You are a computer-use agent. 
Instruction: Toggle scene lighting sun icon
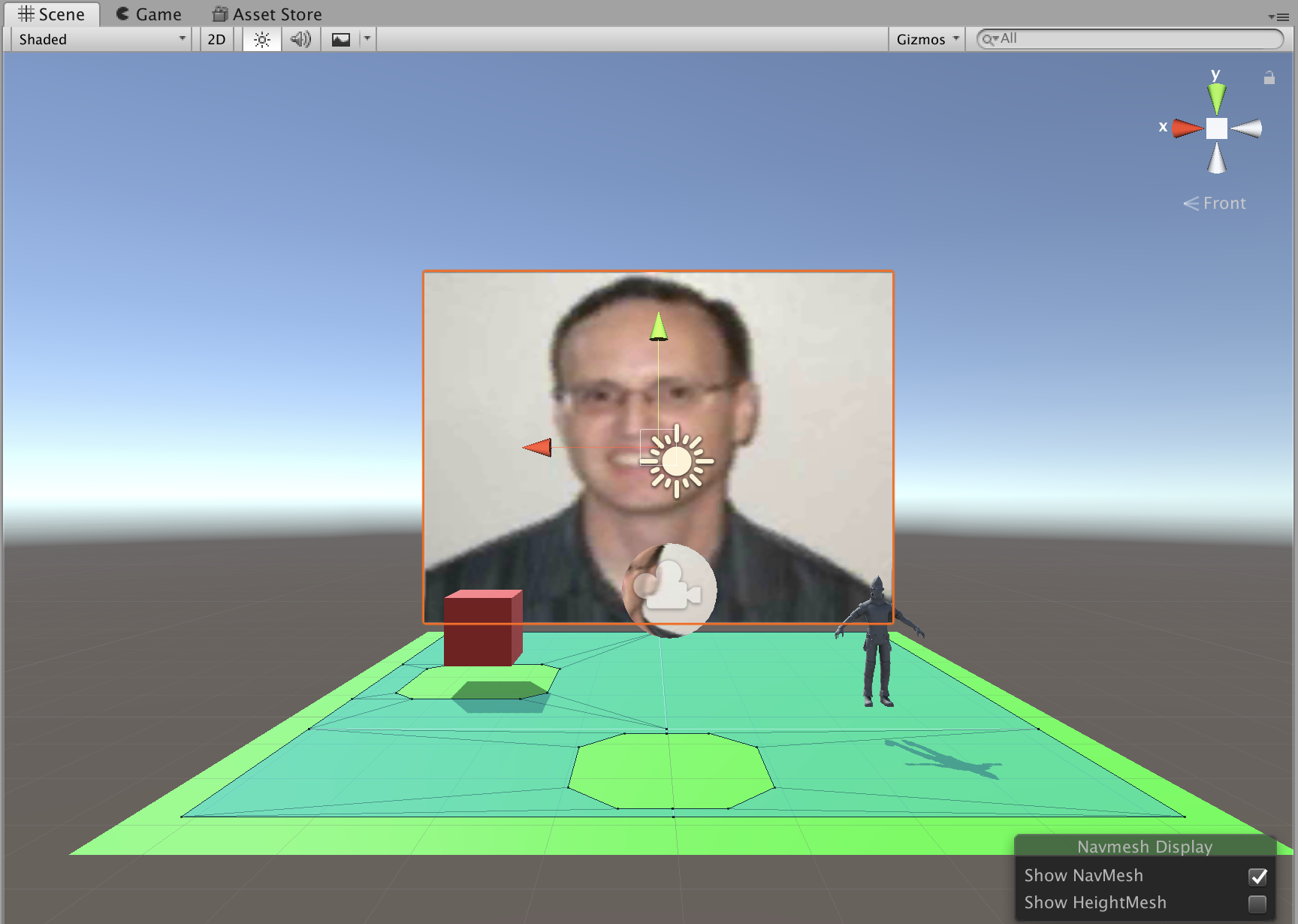pyautogui.click(x=262, y=39)
